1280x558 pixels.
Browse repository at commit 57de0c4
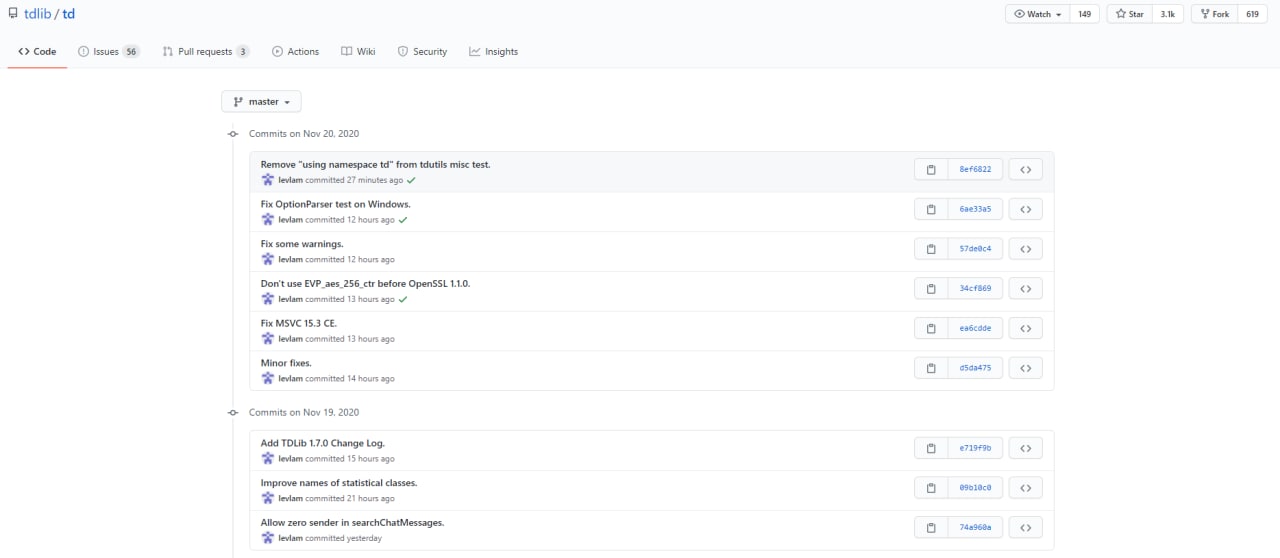tap(1025, 248)
